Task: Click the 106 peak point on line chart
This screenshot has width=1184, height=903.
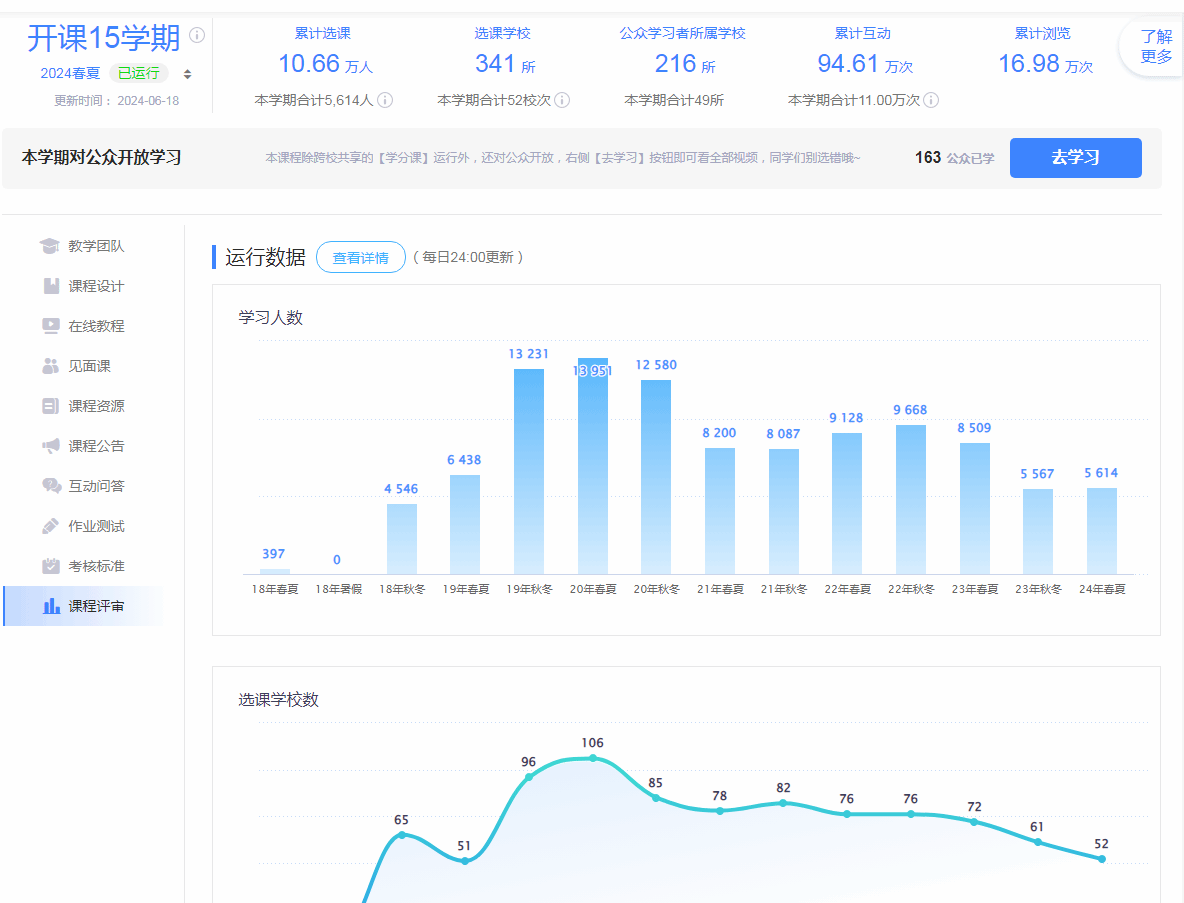Action: pos(593,758)
